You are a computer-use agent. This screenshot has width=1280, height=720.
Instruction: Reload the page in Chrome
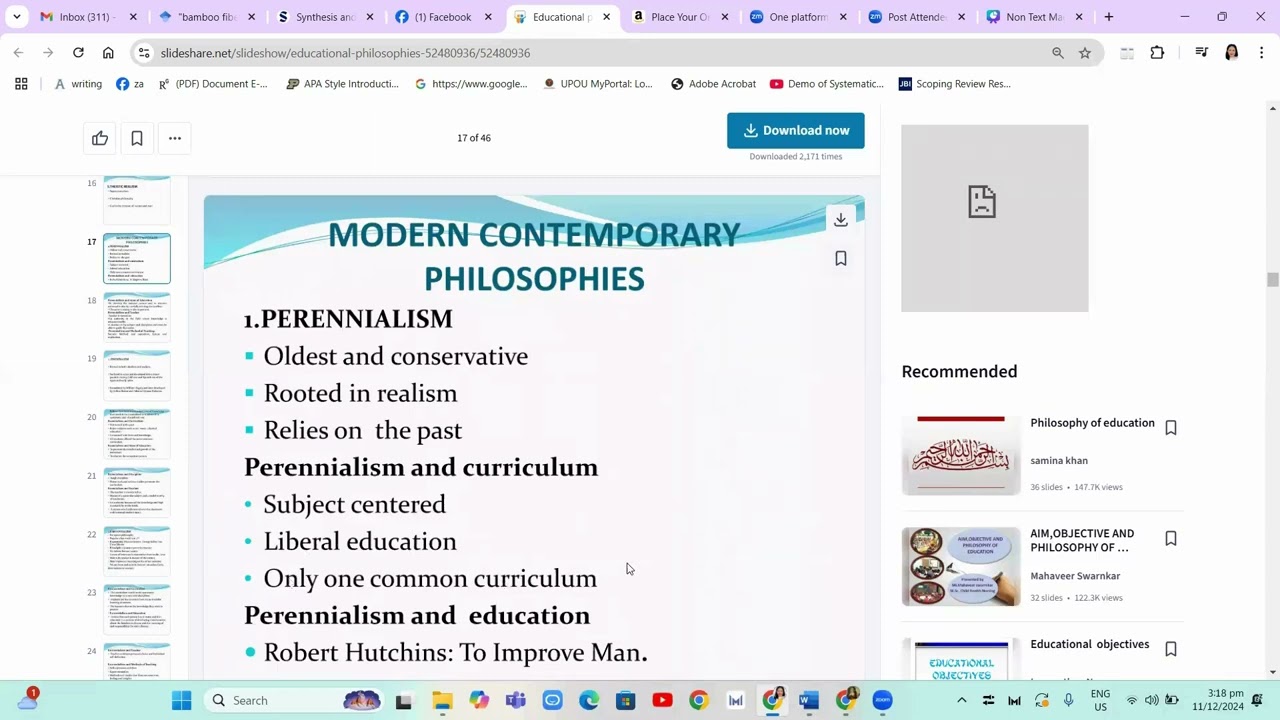(78, 53)
